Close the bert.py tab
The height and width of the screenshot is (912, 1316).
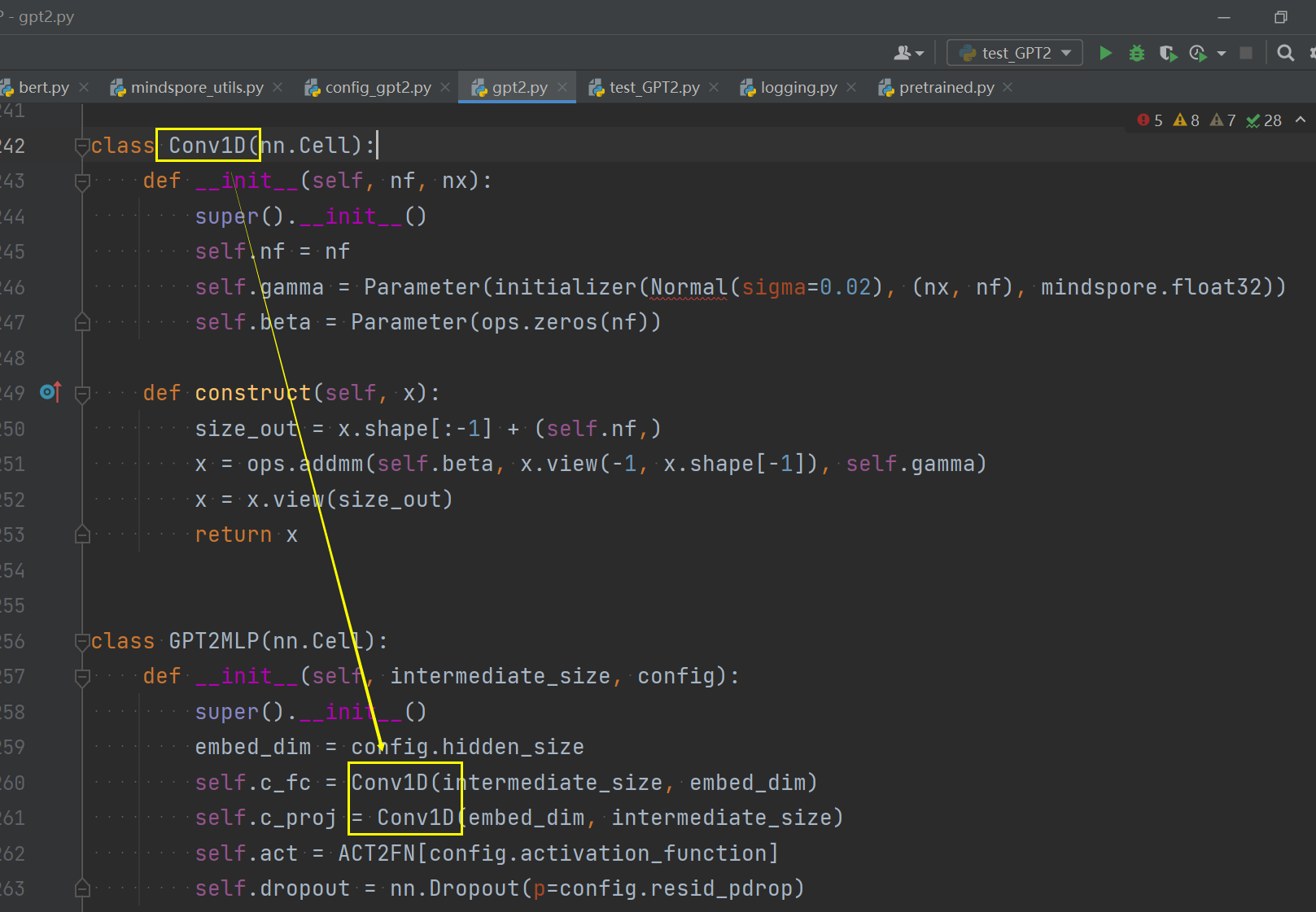(x=84, y=87)
